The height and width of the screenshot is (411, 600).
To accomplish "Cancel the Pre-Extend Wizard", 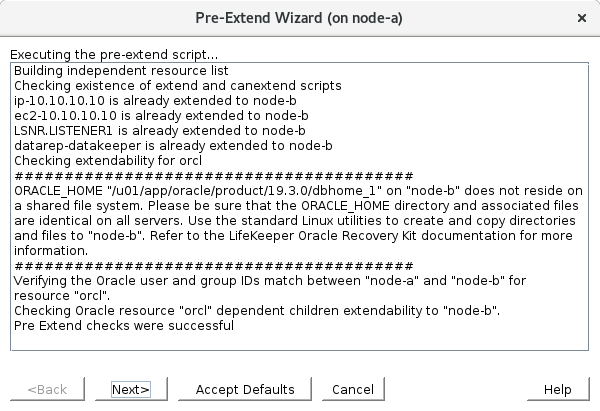I will (352, 389).
